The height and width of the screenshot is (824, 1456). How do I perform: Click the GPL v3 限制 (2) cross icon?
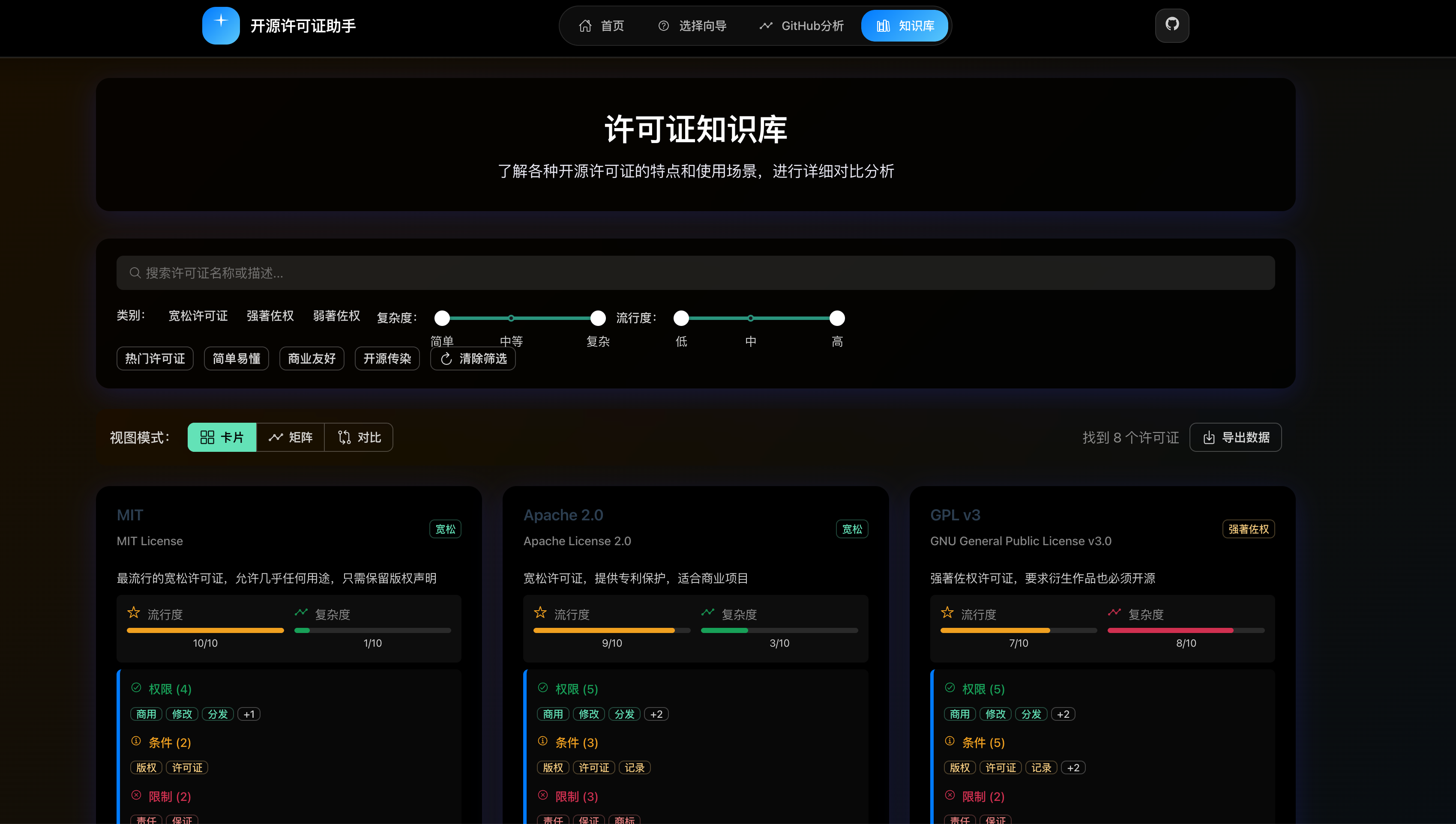(950, 795)
